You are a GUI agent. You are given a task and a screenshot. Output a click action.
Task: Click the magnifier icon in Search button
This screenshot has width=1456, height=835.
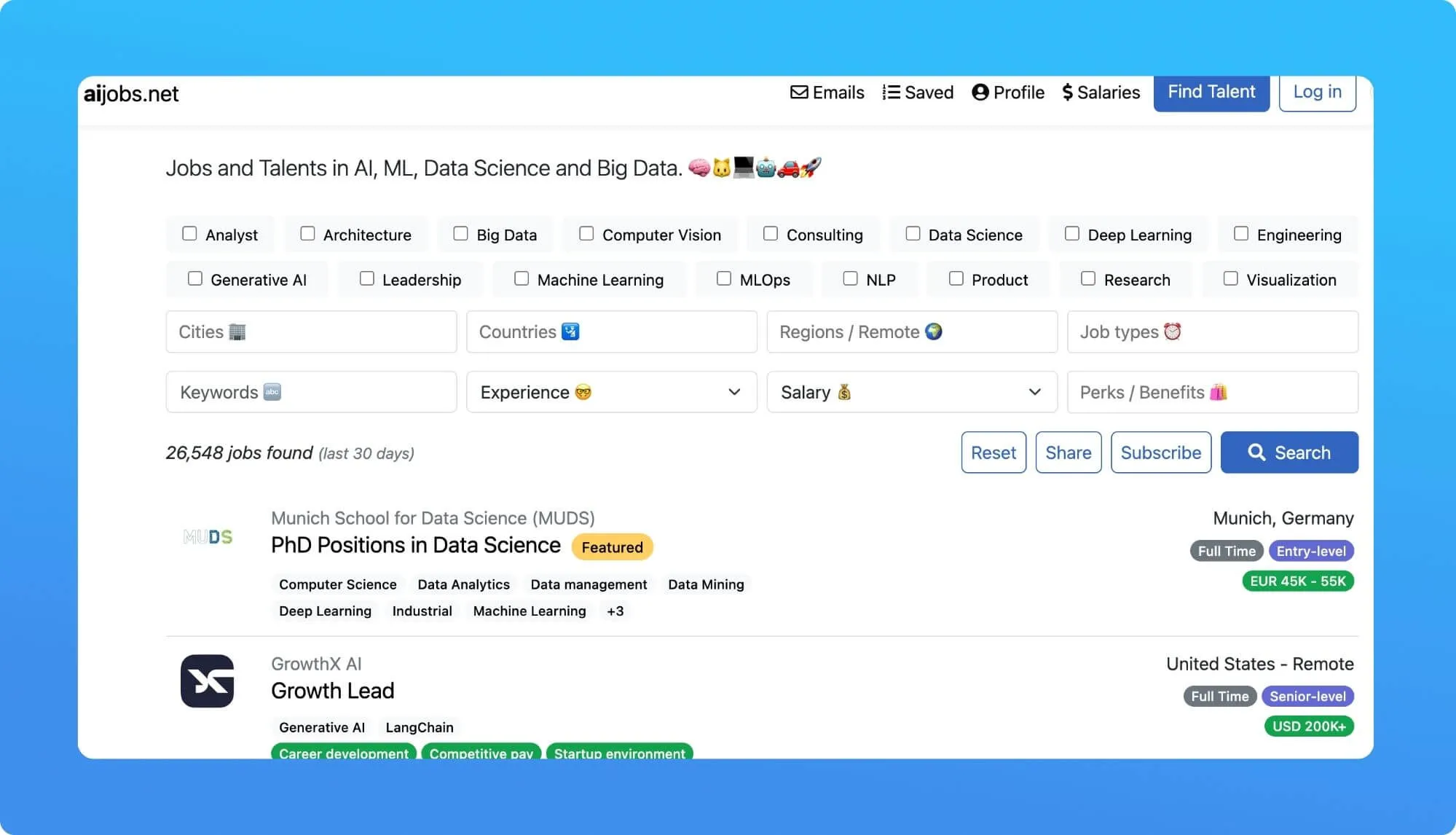[x=1256, y=452]
